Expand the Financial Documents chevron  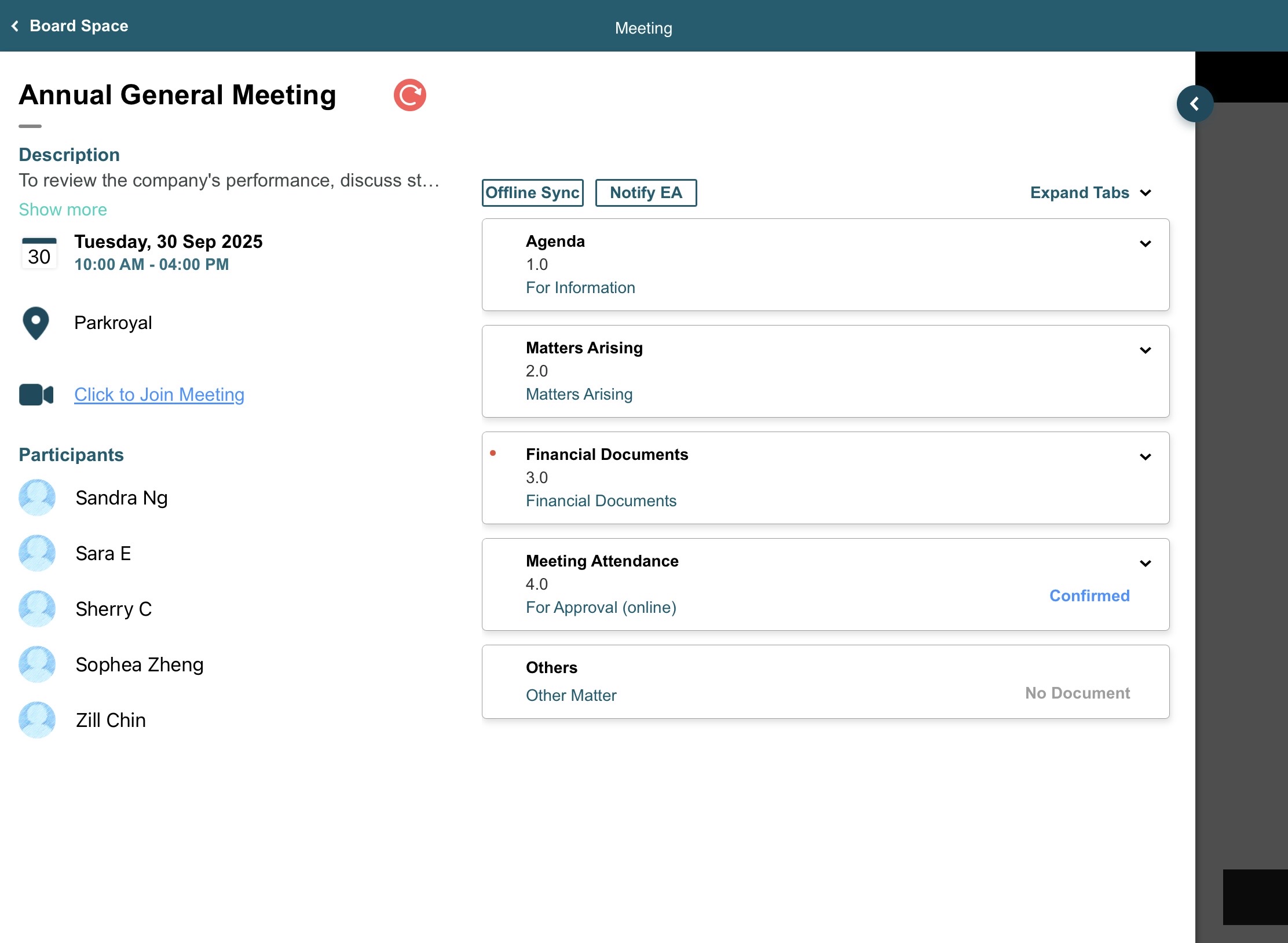click(x=1145, y=457)
